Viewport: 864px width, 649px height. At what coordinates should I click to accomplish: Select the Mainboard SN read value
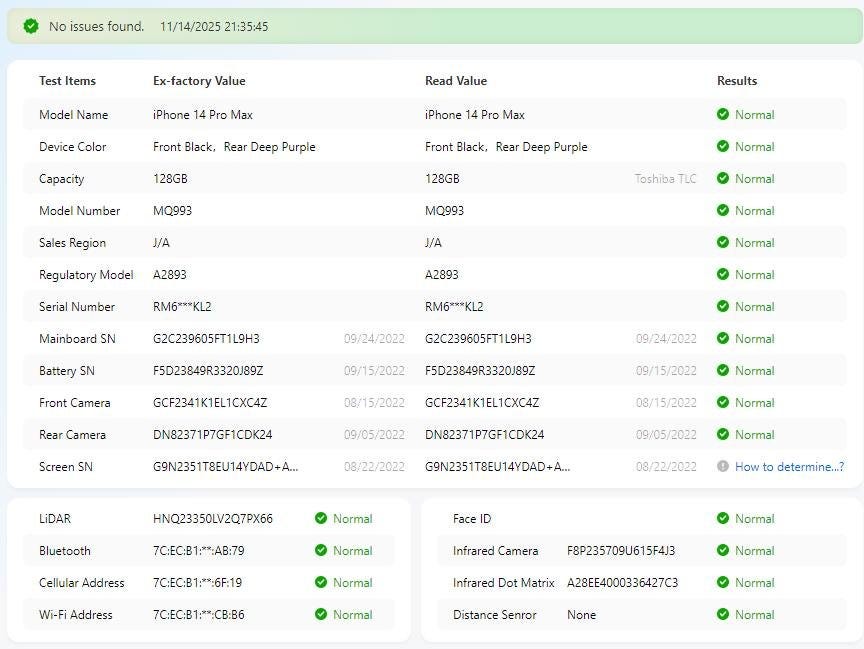tap(478, 339)
